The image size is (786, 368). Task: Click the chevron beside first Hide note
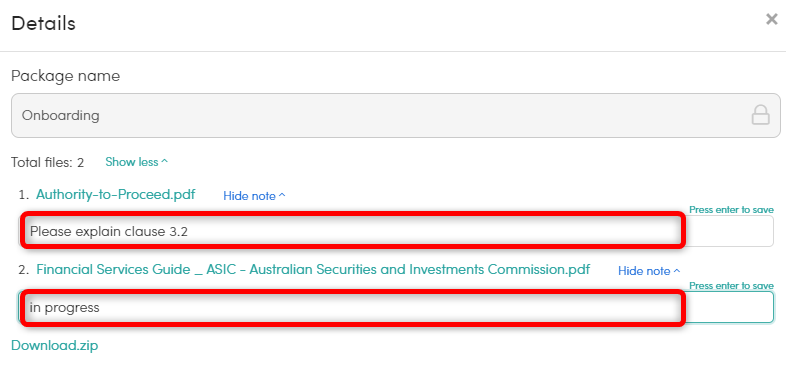[282, 196]
